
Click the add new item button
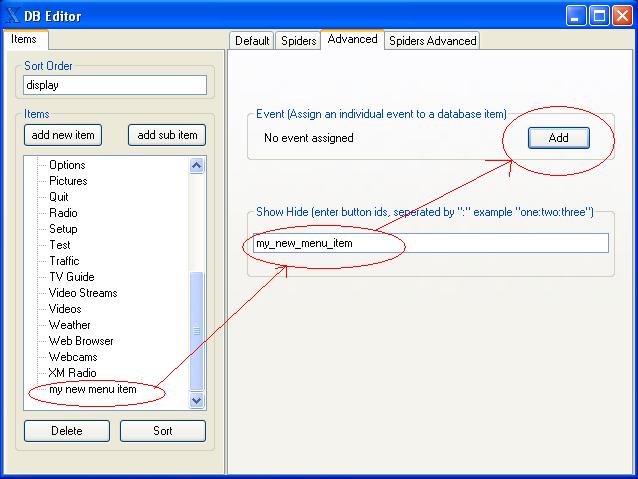63,135
